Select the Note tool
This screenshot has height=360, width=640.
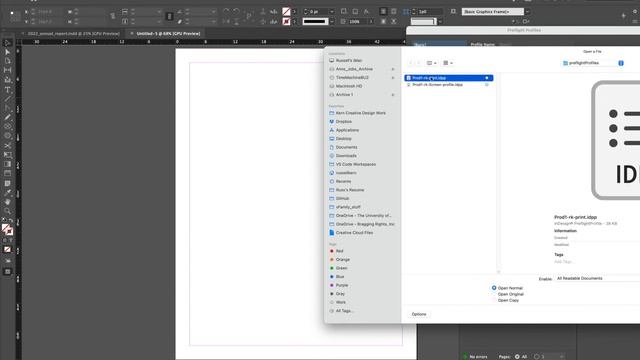tap(7, 184)
